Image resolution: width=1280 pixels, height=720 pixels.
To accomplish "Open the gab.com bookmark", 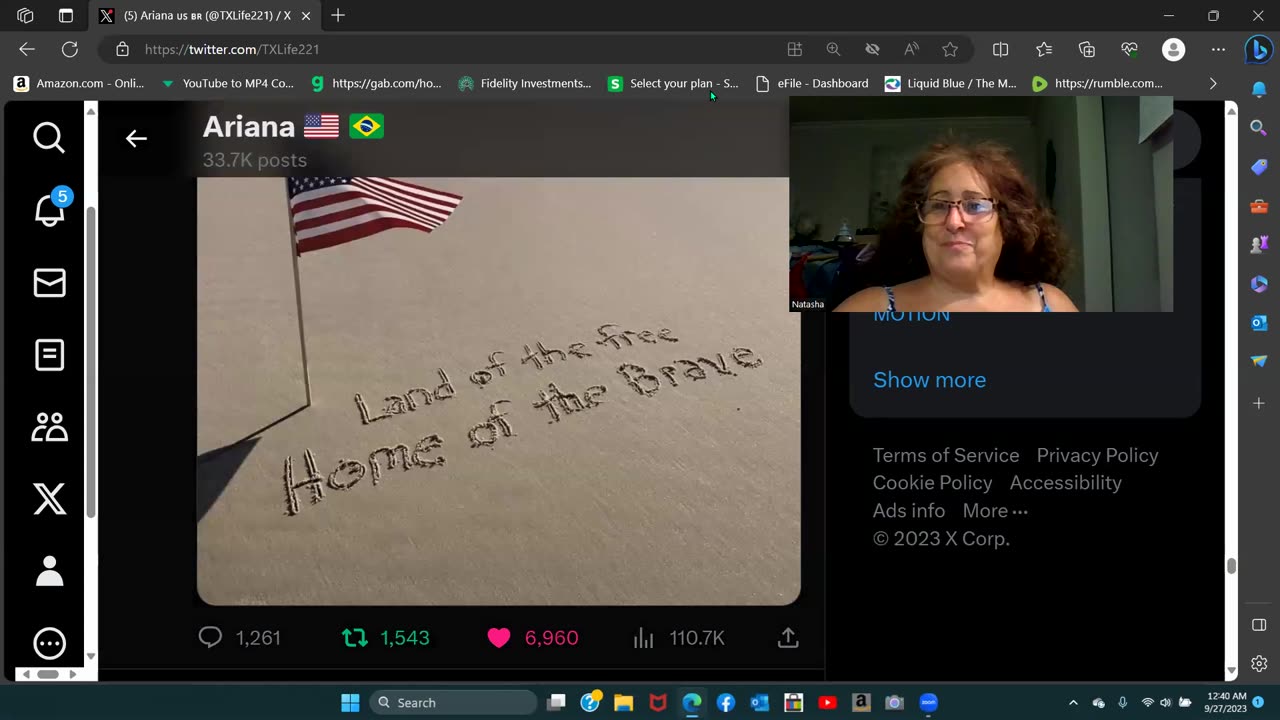I will [x=376, y=83].
